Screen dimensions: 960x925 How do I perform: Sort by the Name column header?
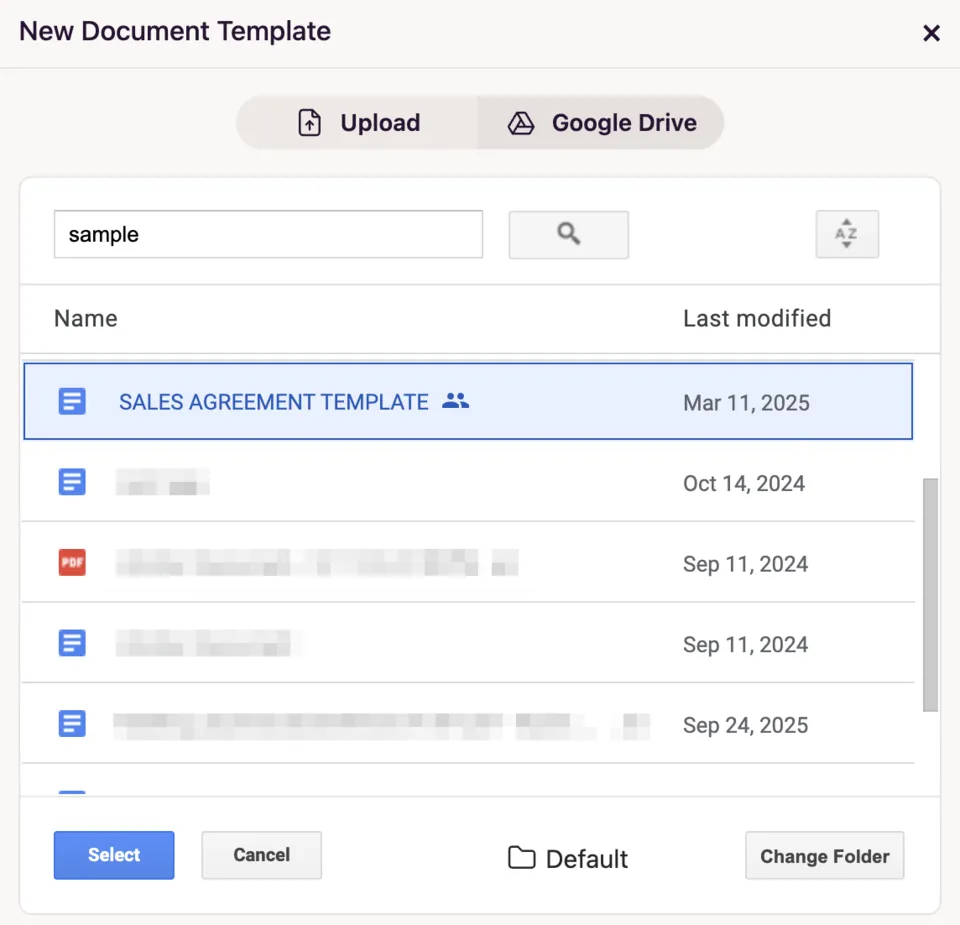tap(86, 318)
